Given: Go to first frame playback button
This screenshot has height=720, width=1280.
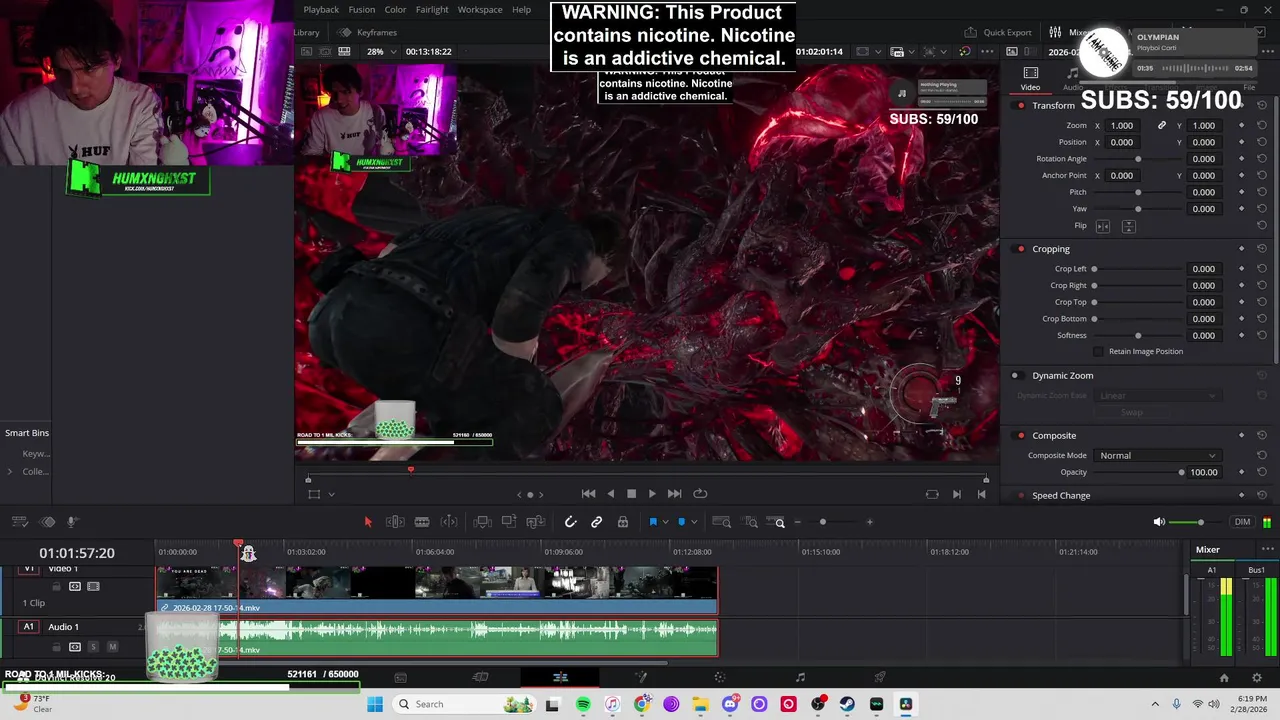Looking at the screenshot, I should [588, 494].
